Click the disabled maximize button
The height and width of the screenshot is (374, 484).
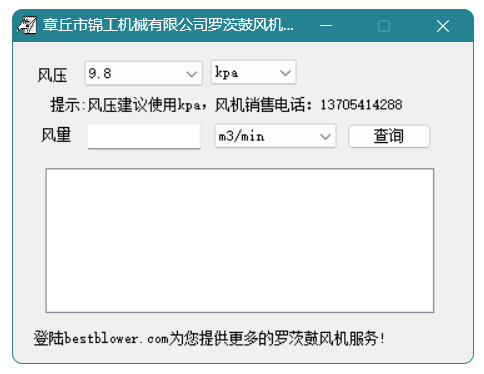(384, 26)
